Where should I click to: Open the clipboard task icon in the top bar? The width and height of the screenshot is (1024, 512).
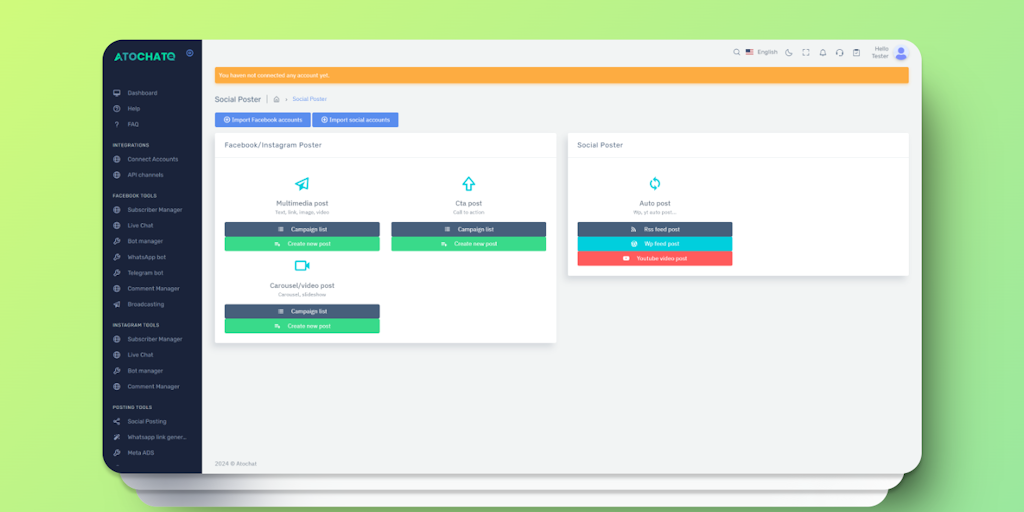856,52
